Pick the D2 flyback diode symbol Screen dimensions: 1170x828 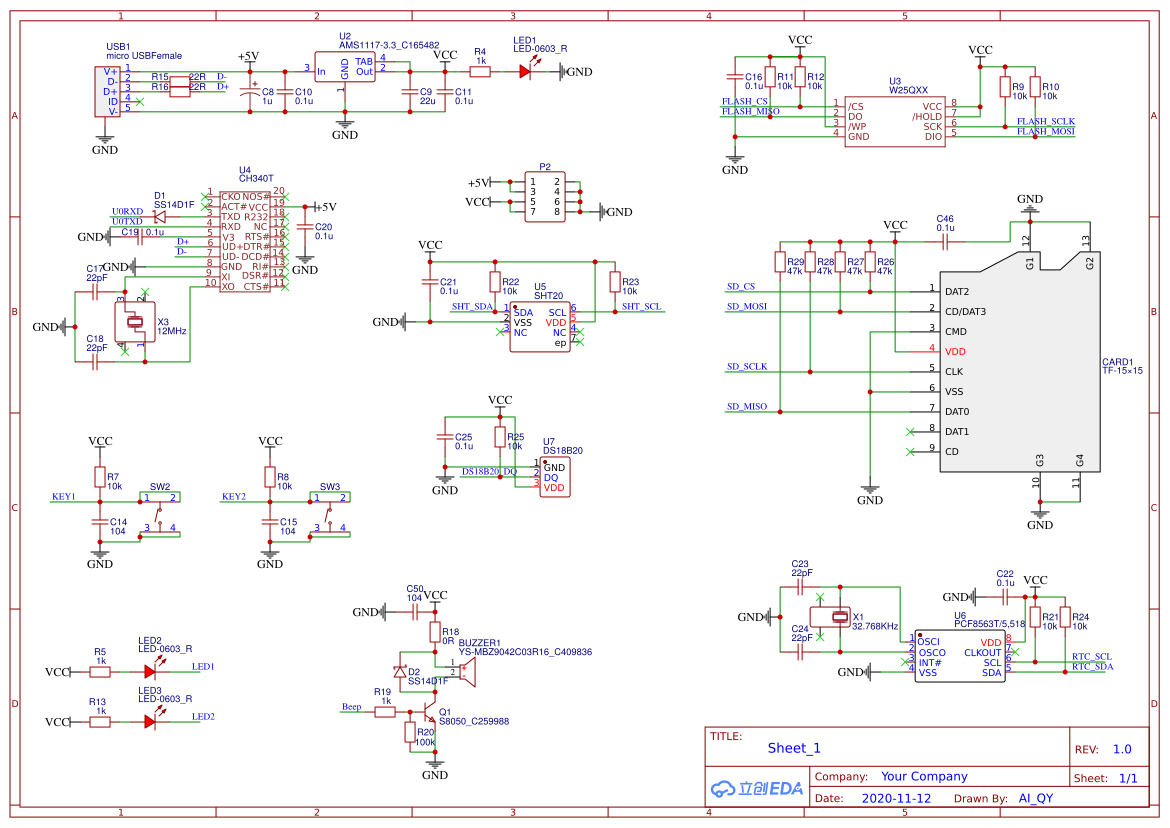pos(400,671)
